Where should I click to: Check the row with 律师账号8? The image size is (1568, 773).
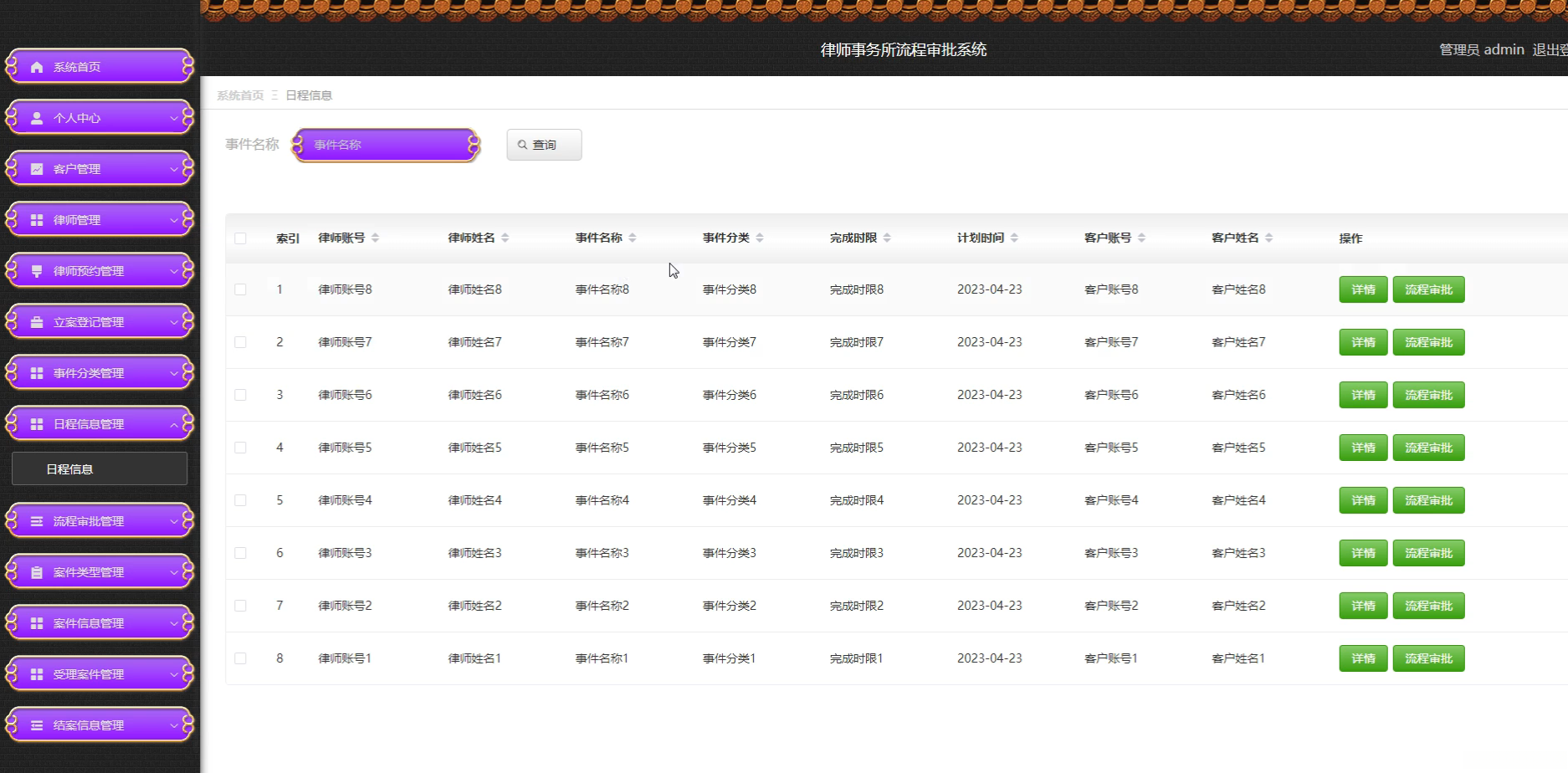coord(240,289)
